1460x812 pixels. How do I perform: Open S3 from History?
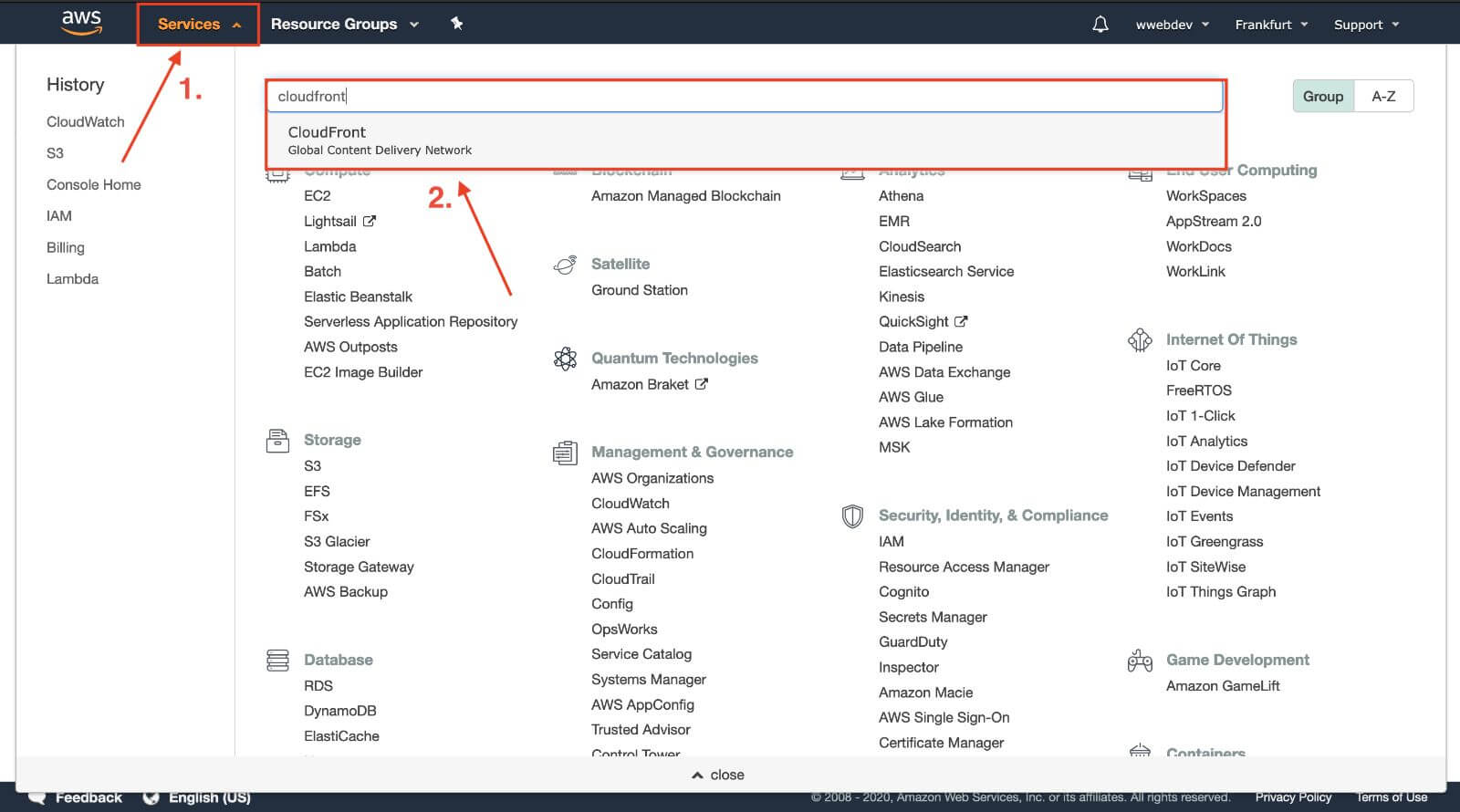point(56,153)
